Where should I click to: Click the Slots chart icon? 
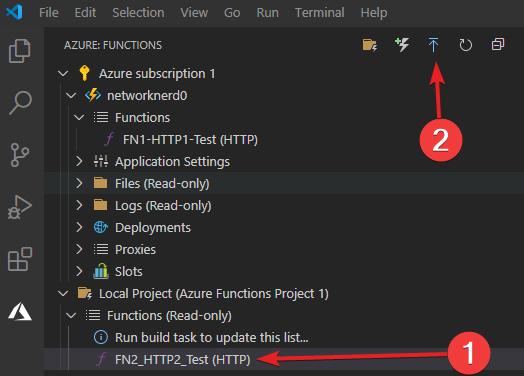tap(101, 271)
